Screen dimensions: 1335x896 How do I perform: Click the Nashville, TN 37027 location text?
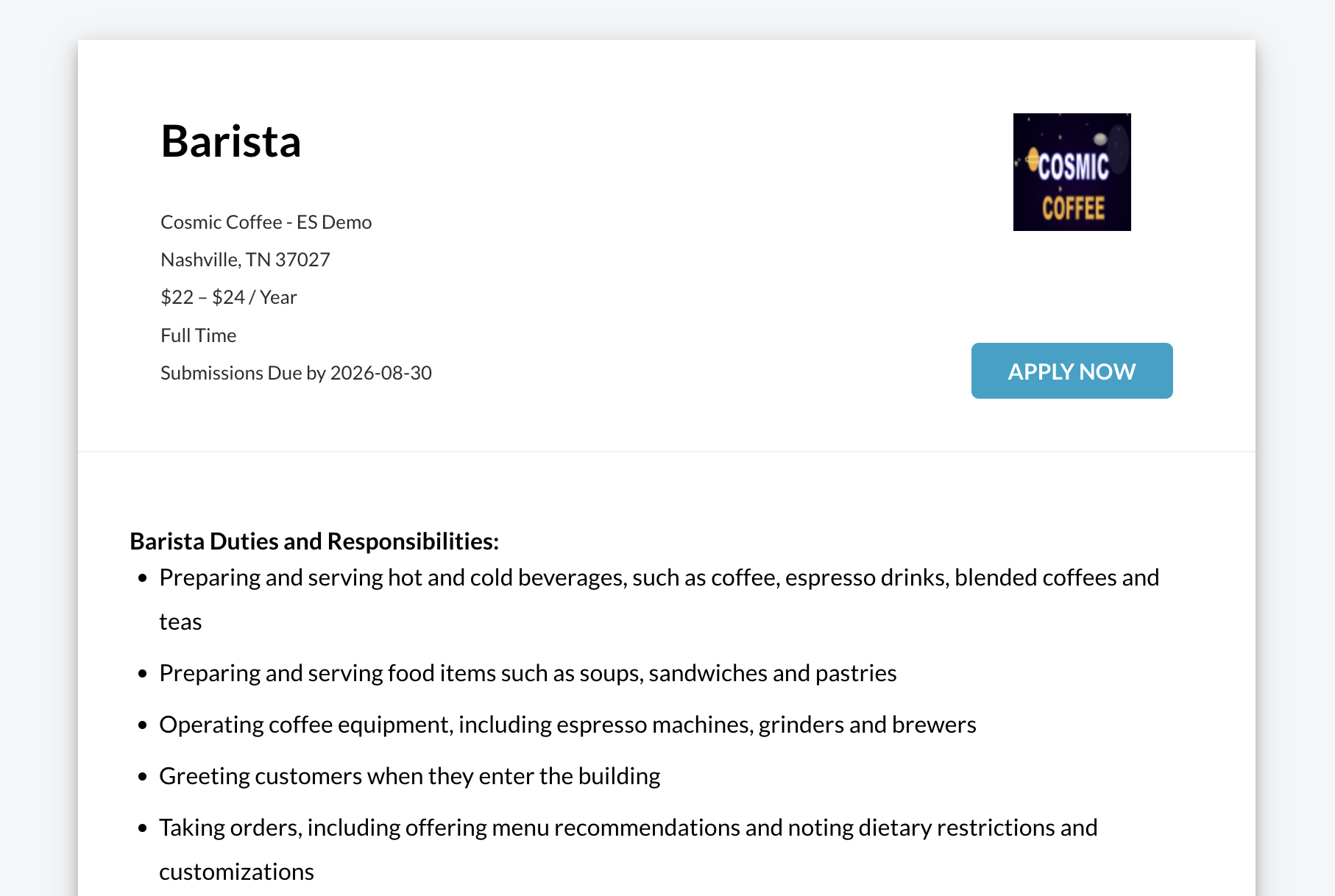tap(245, 260)
